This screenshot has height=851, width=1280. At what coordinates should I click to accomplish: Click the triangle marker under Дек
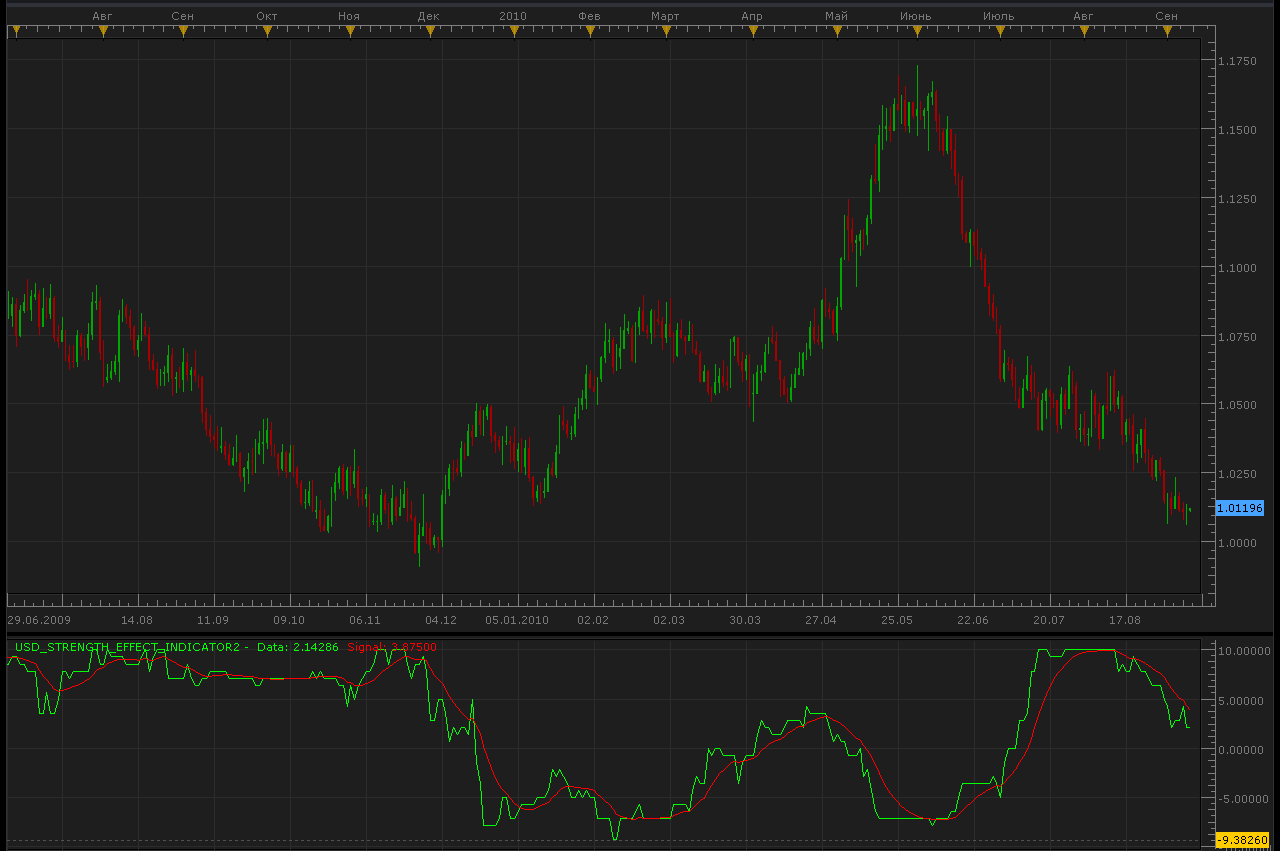click(430, 33)
